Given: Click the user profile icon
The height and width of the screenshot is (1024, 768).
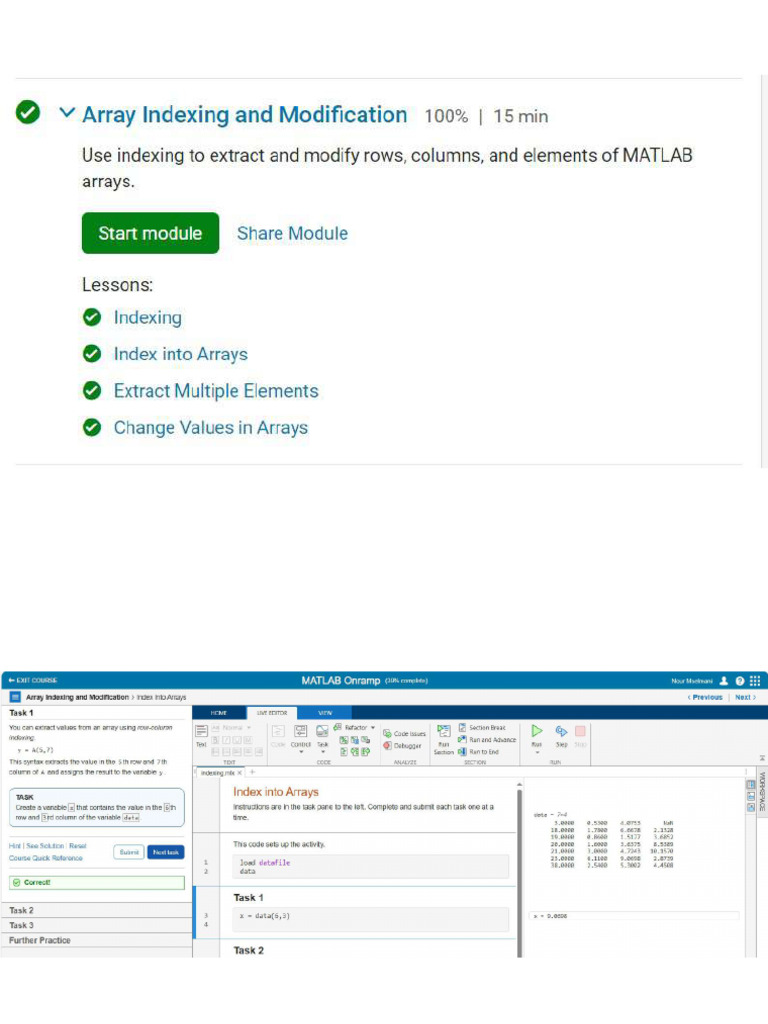Looking at the screenshot, I should (724, 680).
